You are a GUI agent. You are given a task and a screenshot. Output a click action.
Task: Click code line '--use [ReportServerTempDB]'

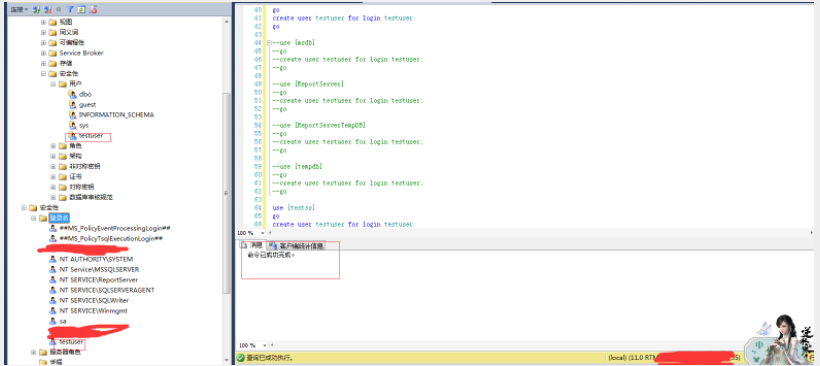(x=318, y=125)
